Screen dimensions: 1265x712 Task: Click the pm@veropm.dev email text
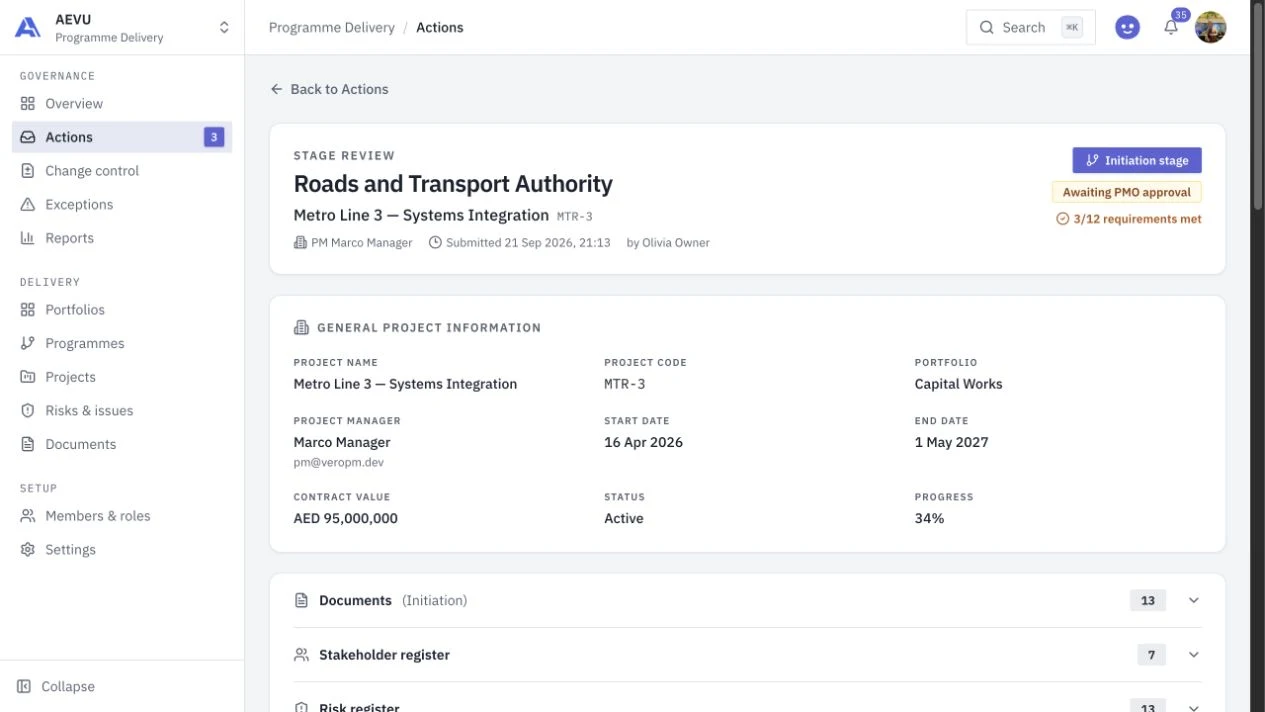[338, 463]
